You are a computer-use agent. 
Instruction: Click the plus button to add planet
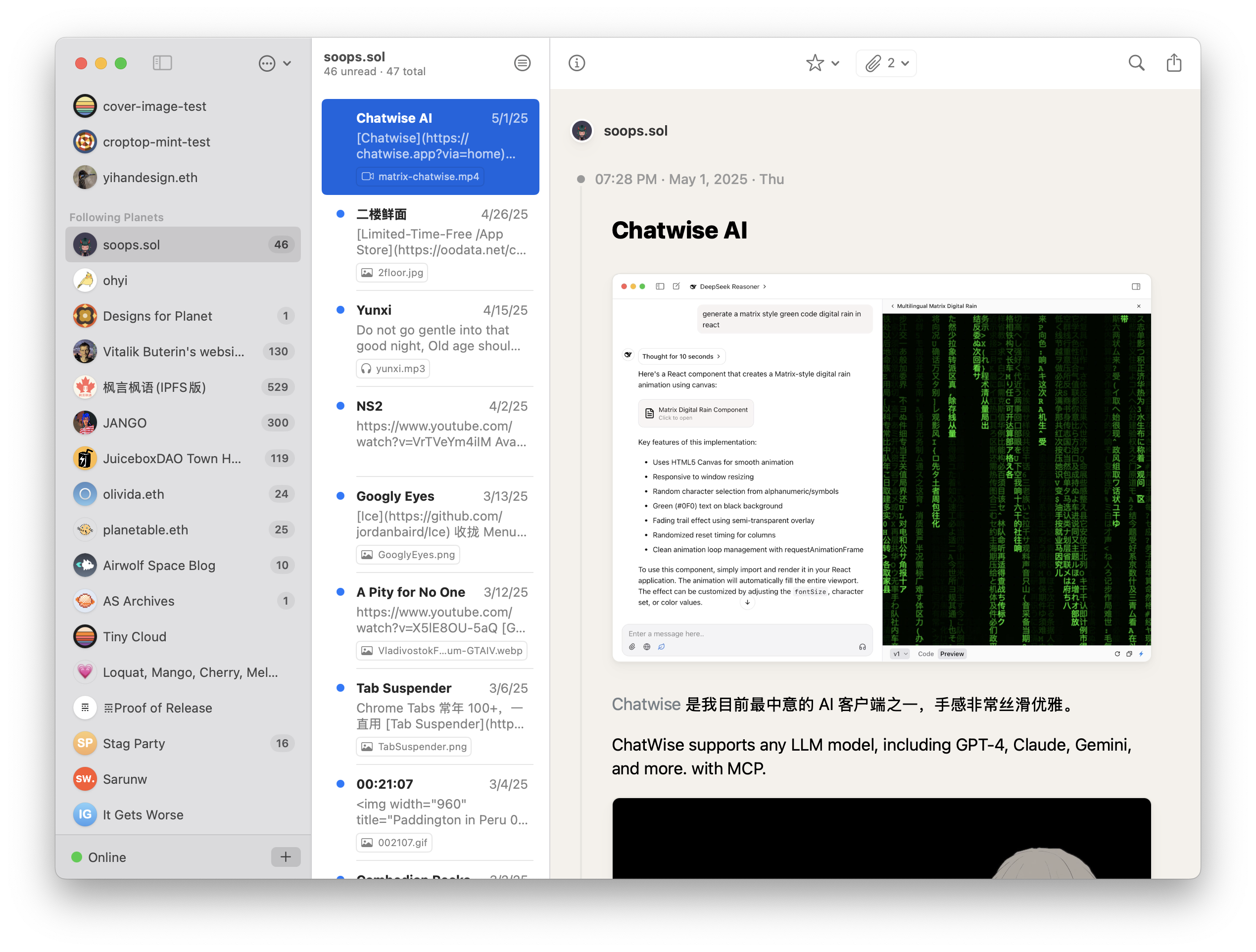286,857
